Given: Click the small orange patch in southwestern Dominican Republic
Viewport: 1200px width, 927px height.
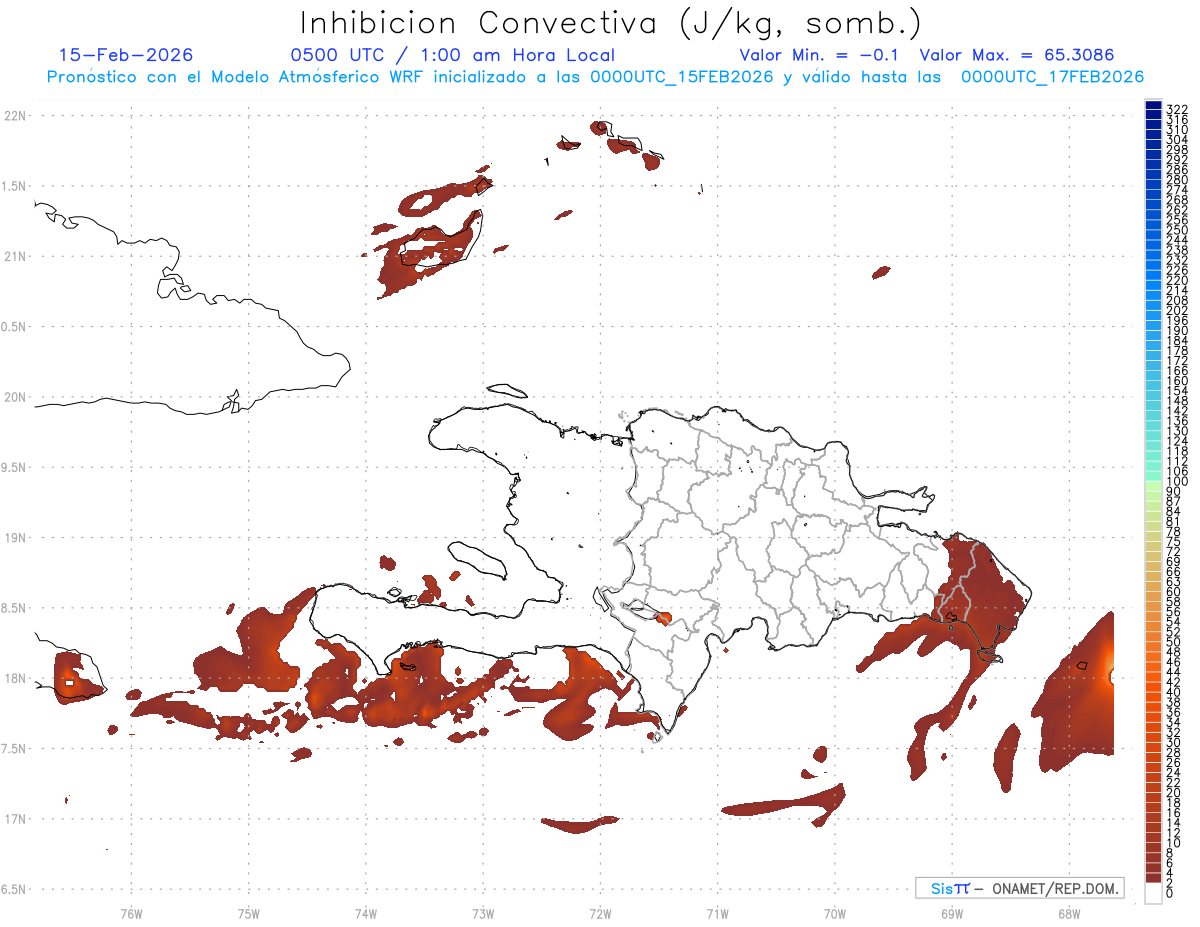Looking at the screenshot, I should [664, 617].
